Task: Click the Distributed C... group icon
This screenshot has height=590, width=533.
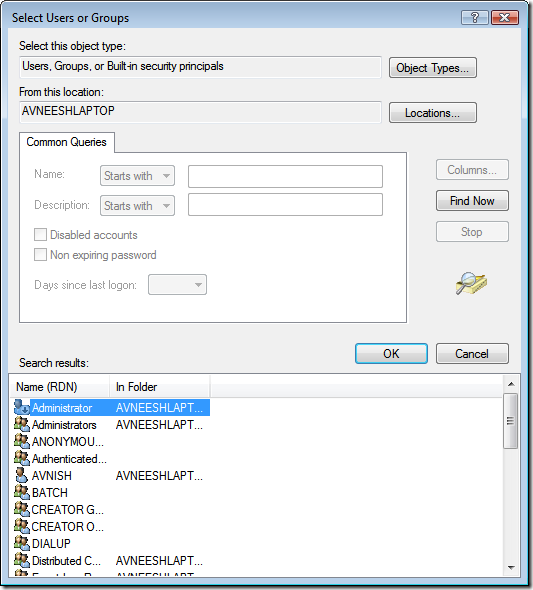Action: coord(22,560)
